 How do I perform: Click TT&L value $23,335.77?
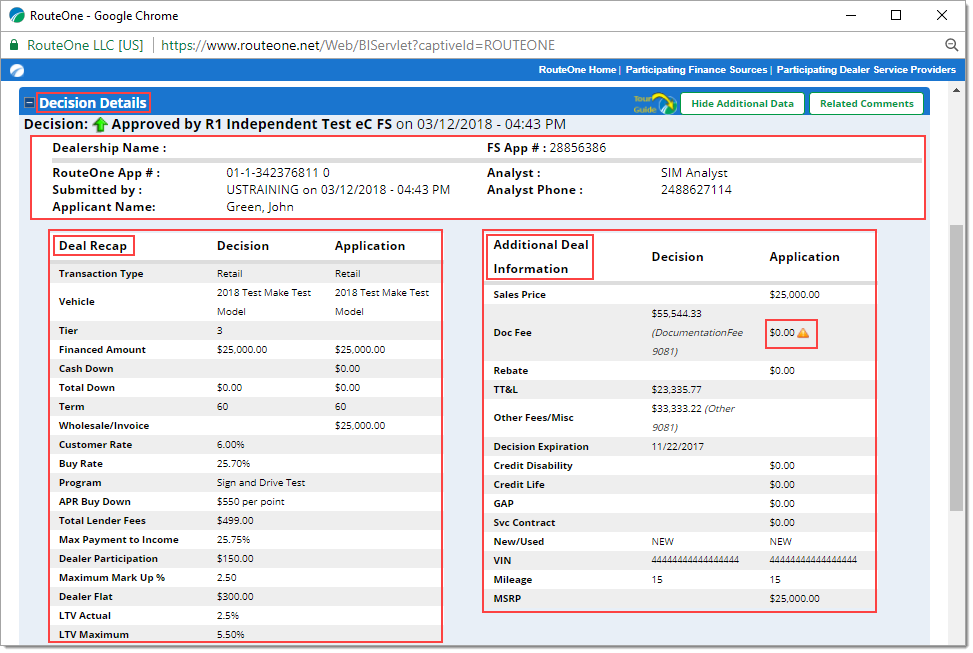(x=676, y=390)
